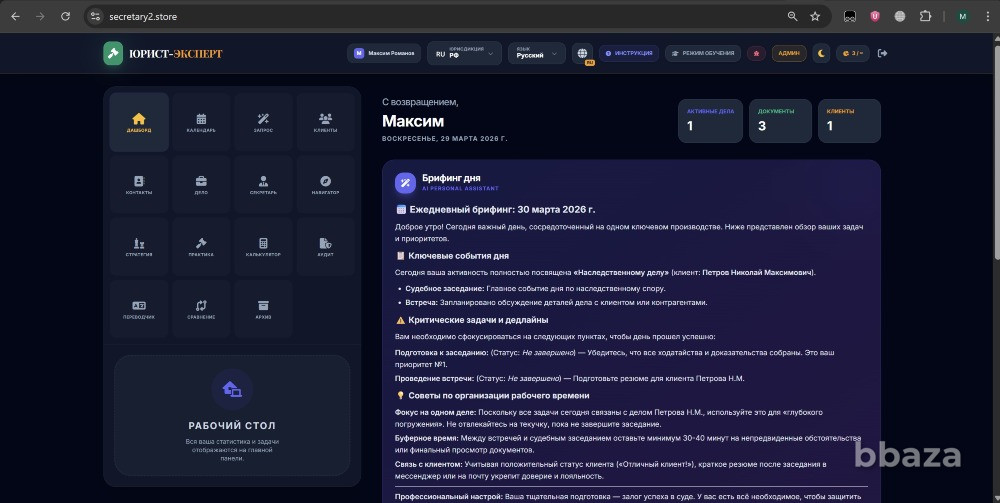Image resolution: width=1000 pixels, height=503 pixels.
Task: Click the browser profile M avatar
Action: [x=962, y=17]
